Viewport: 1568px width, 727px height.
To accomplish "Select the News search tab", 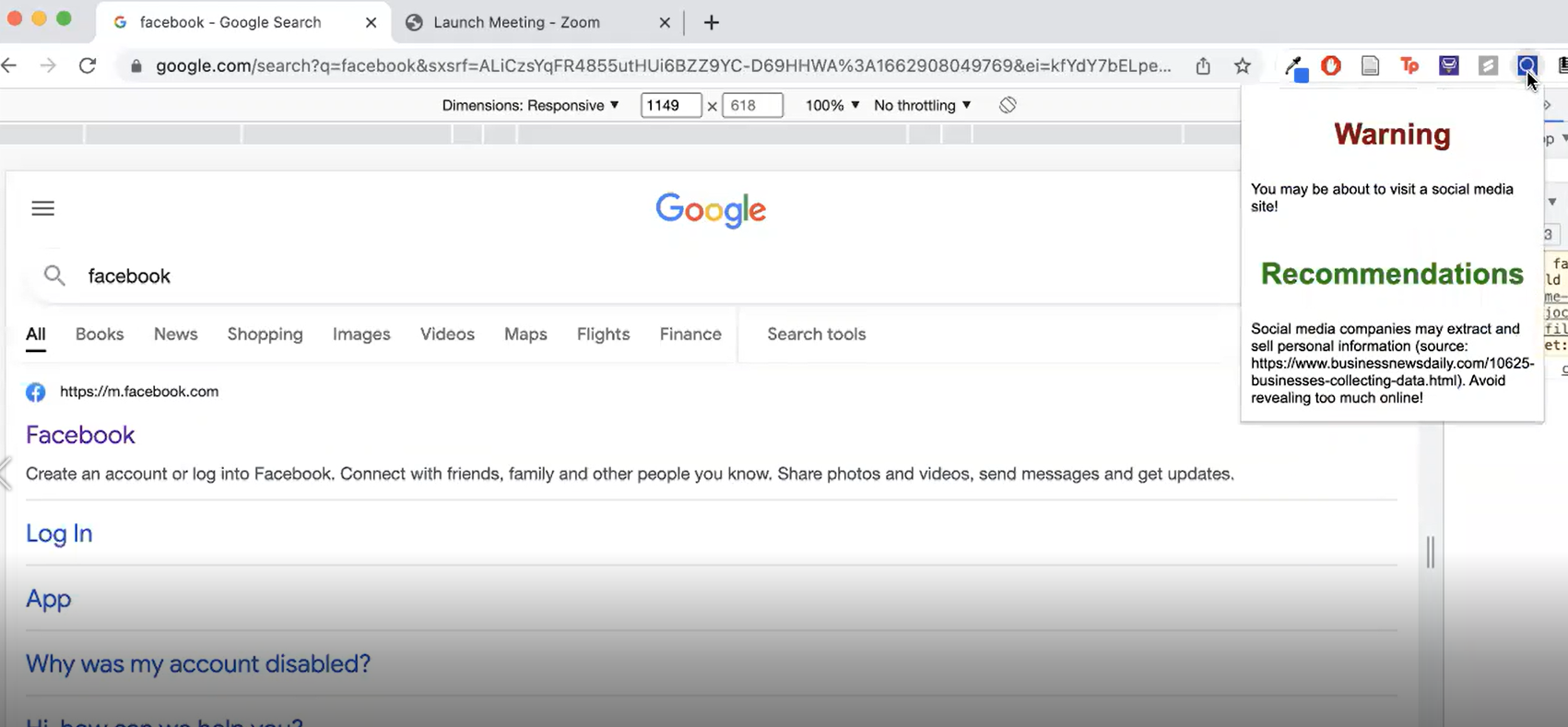I will point(176,334).
